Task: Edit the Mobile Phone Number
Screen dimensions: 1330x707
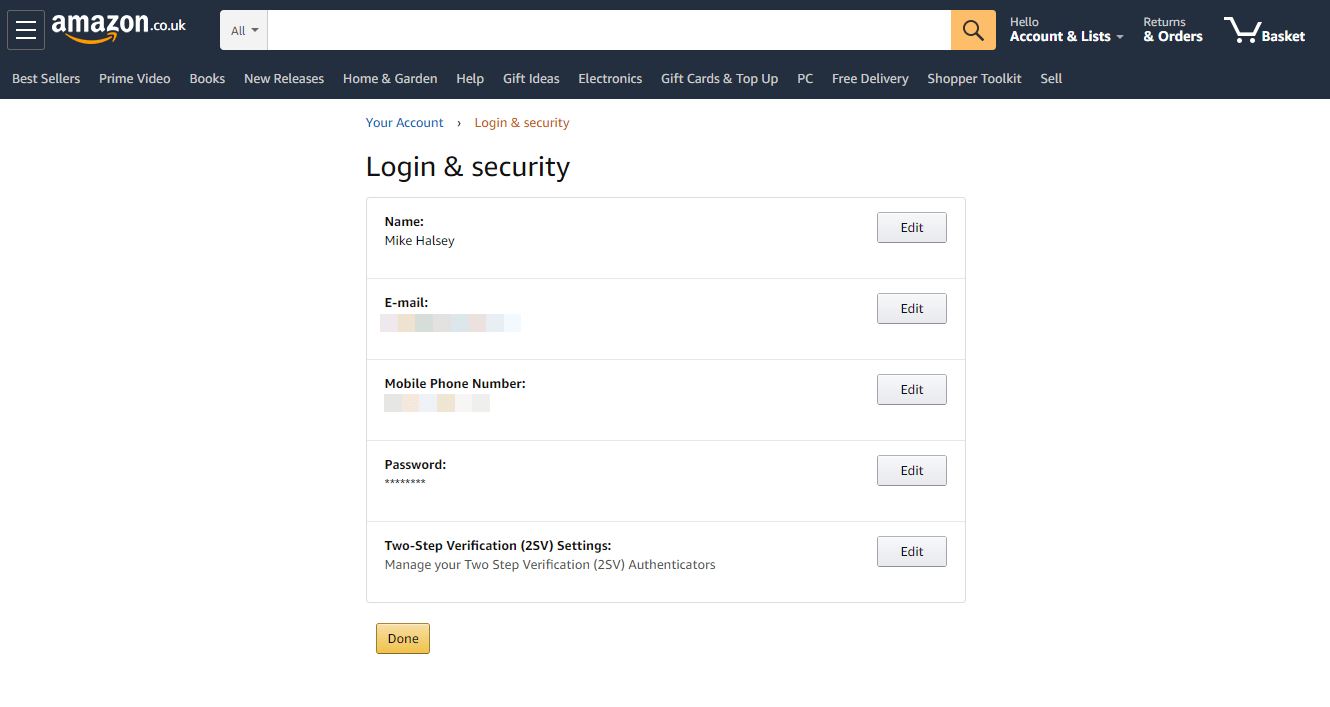Action: (x=911, y=390)
